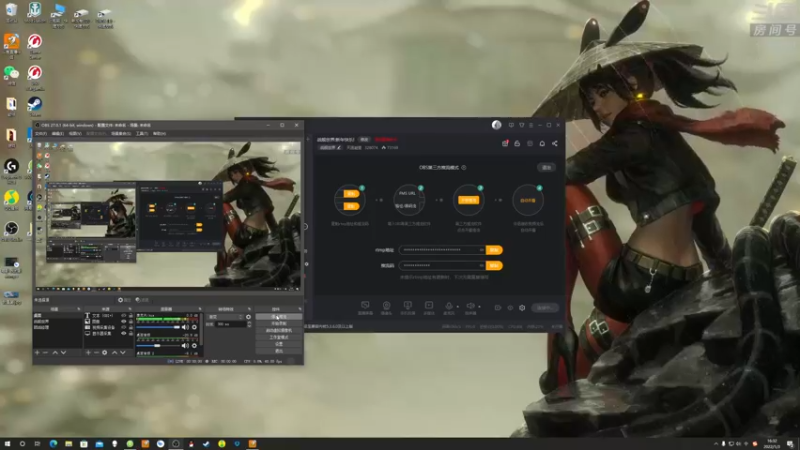Move the selected source down in OBS
Screen dimensions: 800x450
click(122, 353)
